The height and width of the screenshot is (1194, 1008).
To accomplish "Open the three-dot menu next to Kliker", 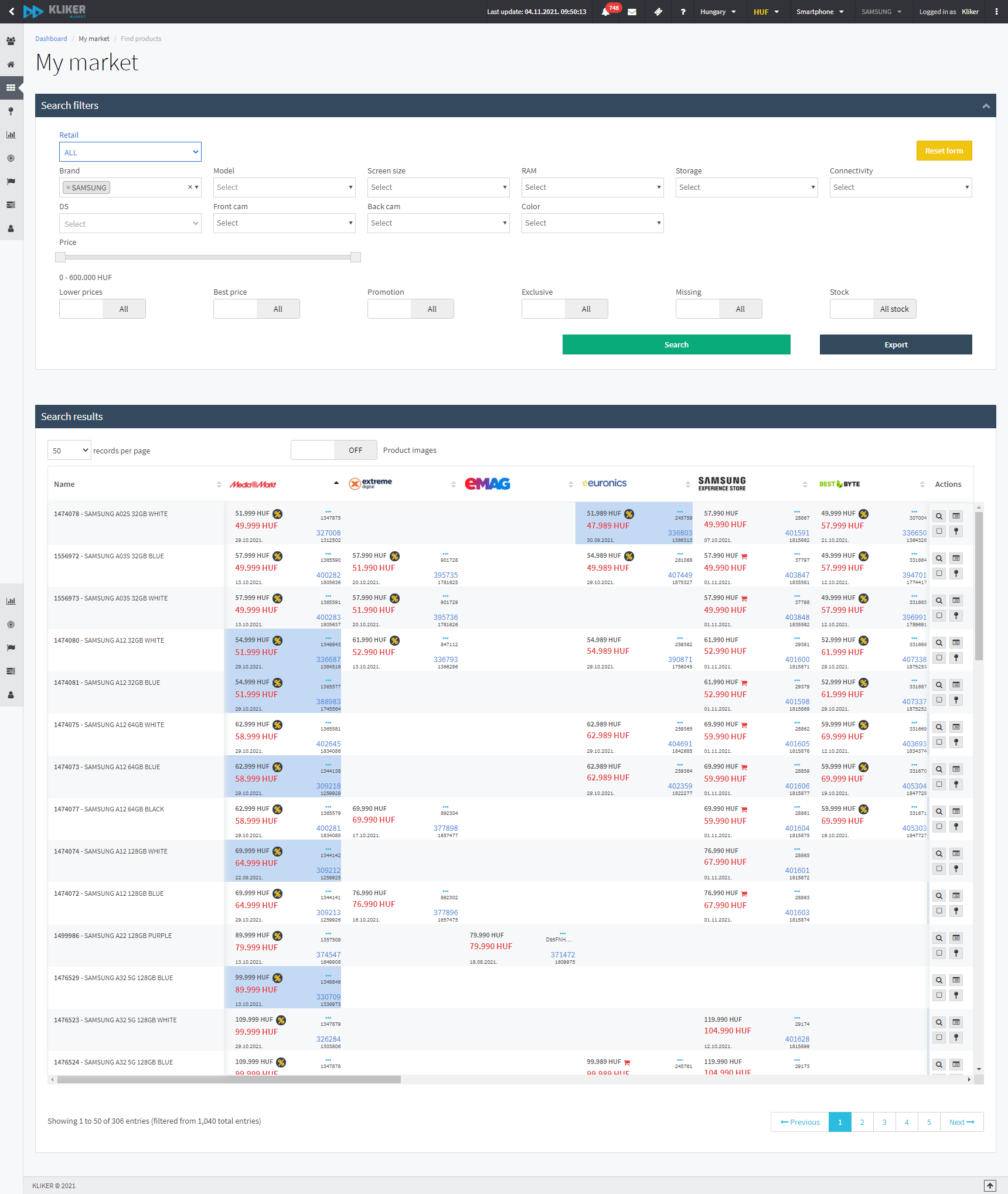I will 996,12.
